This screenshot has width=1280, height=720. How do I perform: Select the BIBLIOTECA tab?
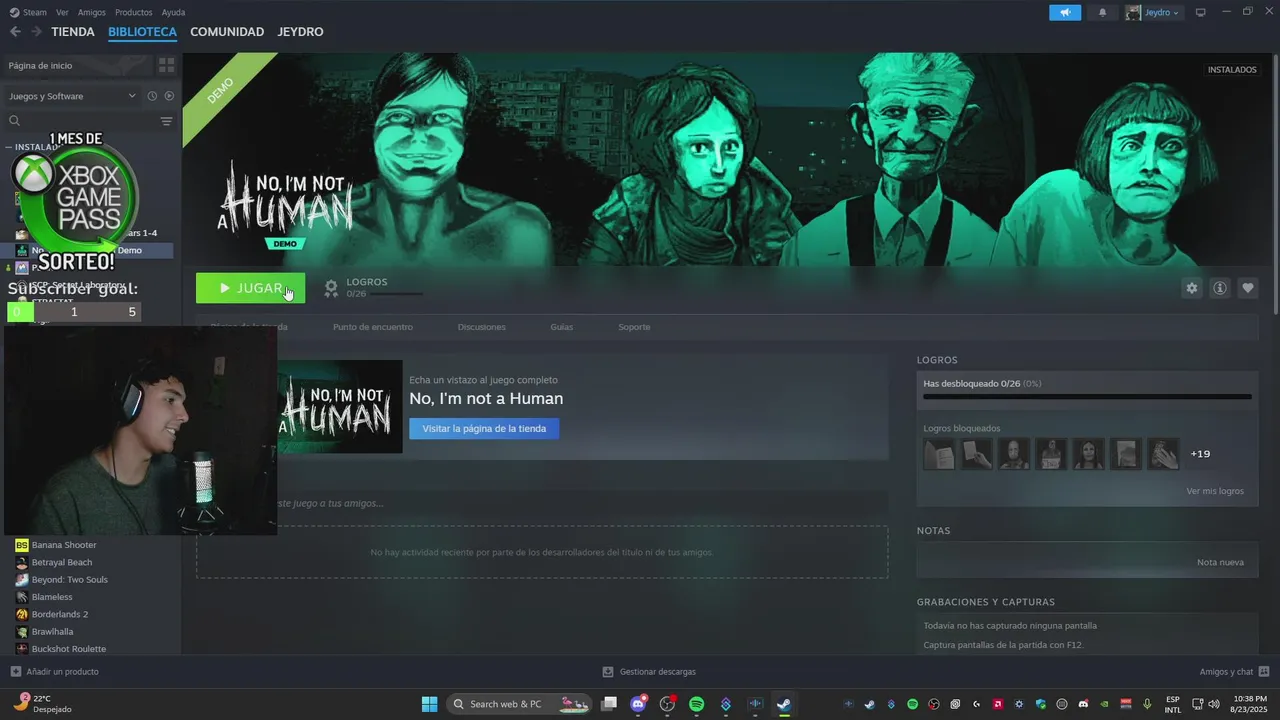click(142, 32)
